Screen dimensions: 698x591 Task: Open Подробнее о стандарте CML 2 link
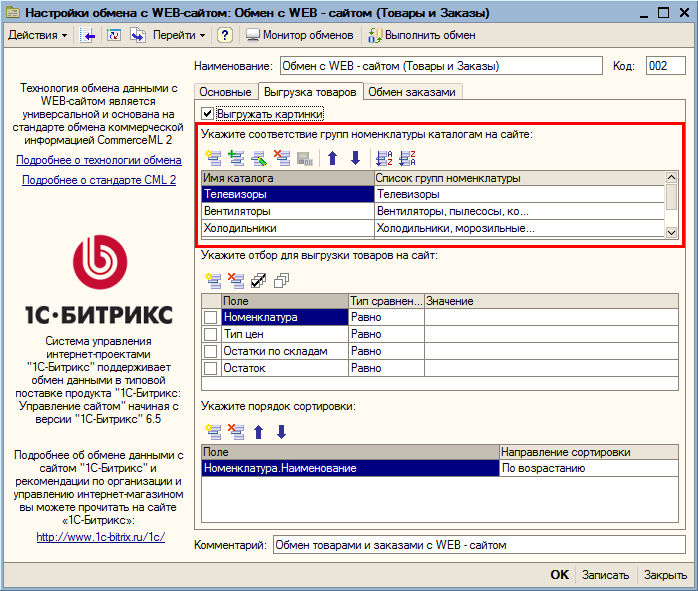99,180
